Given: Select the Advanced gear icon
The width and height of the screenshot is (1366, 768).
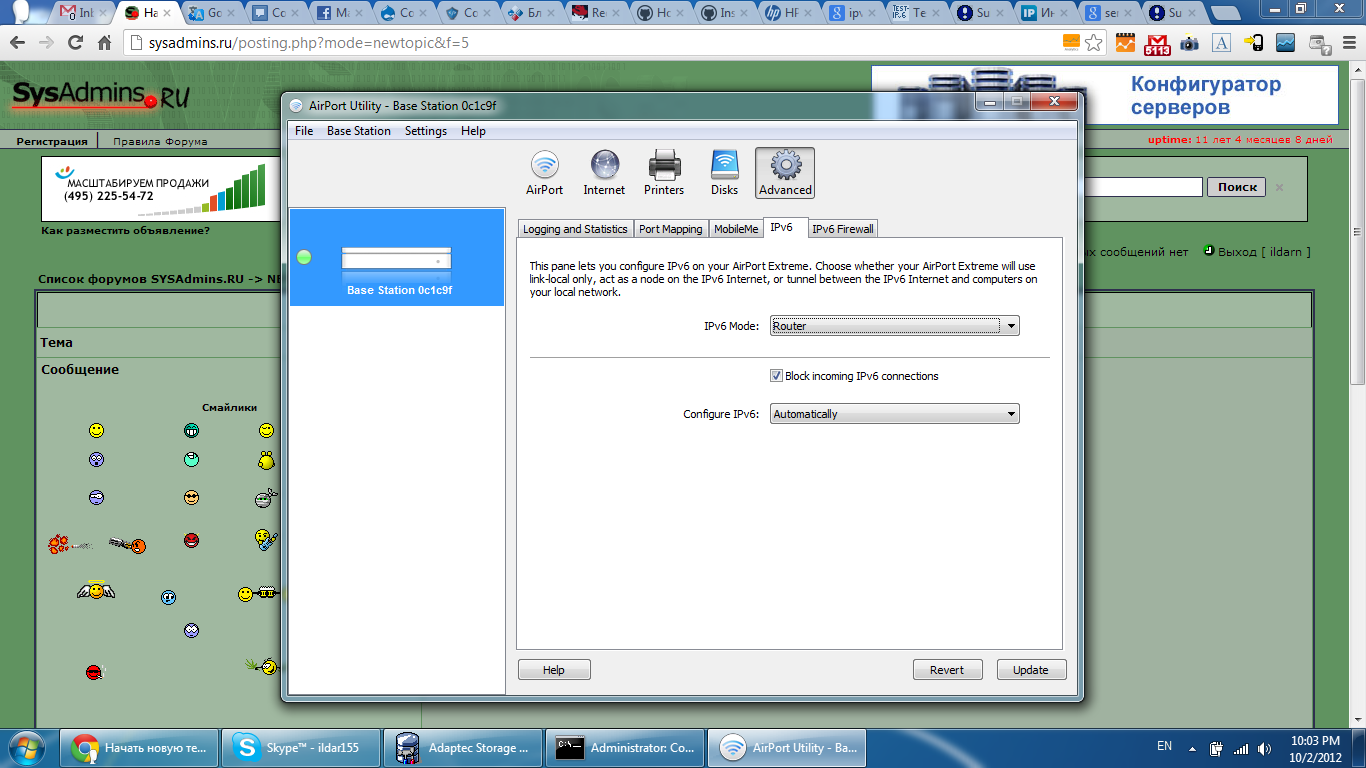Looking at the screenshot, I should point(785,173).
